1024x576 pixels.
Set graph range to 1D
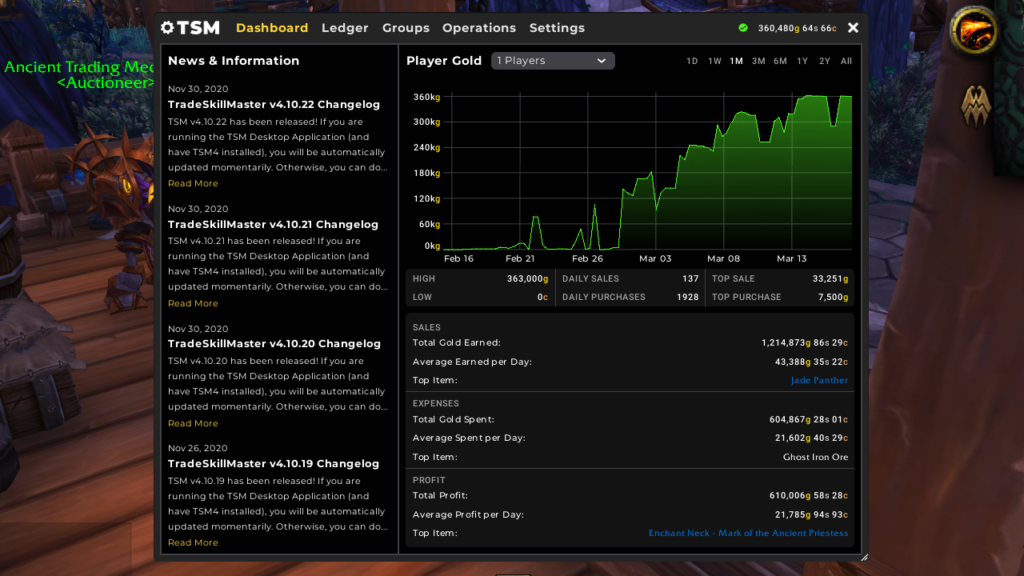click(692, 61)
